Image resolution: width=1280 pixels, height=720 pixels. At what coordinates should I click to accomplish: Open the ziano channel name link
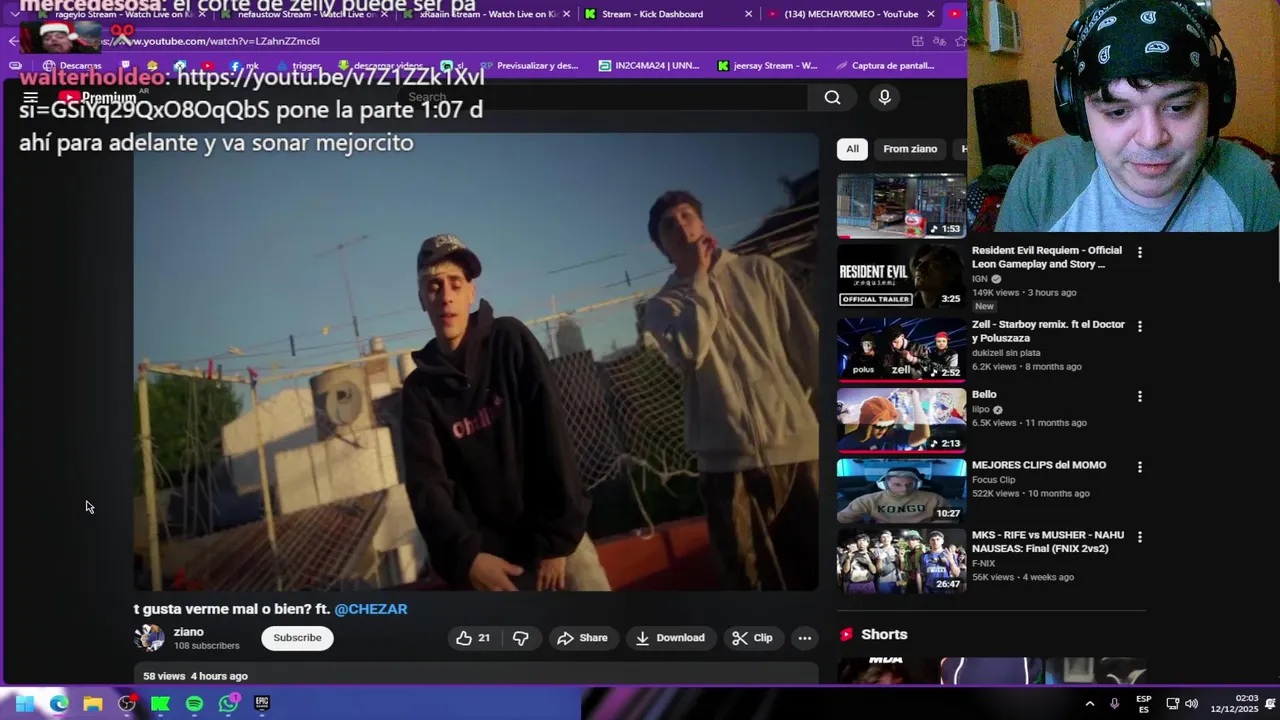point(188,632)
